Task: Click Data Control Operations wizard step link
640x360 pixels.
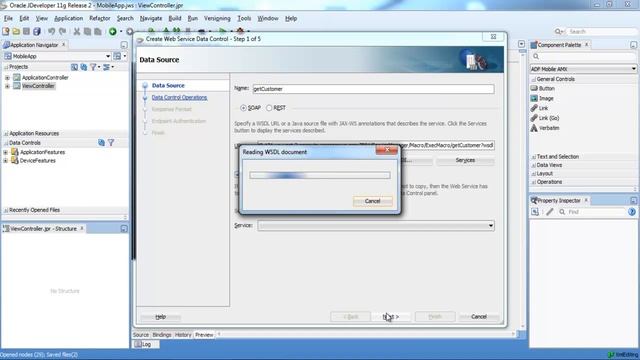Action: coord(179,98)
